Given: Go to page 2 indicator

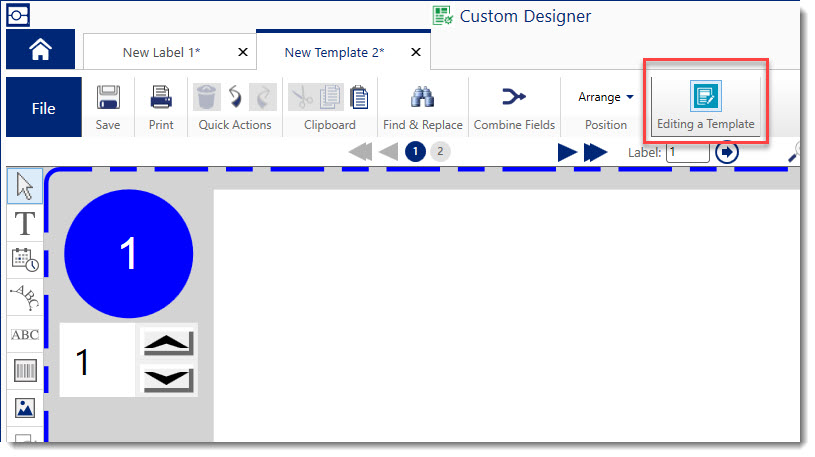Looking at the screenshot, I should [x=440, y=151].
